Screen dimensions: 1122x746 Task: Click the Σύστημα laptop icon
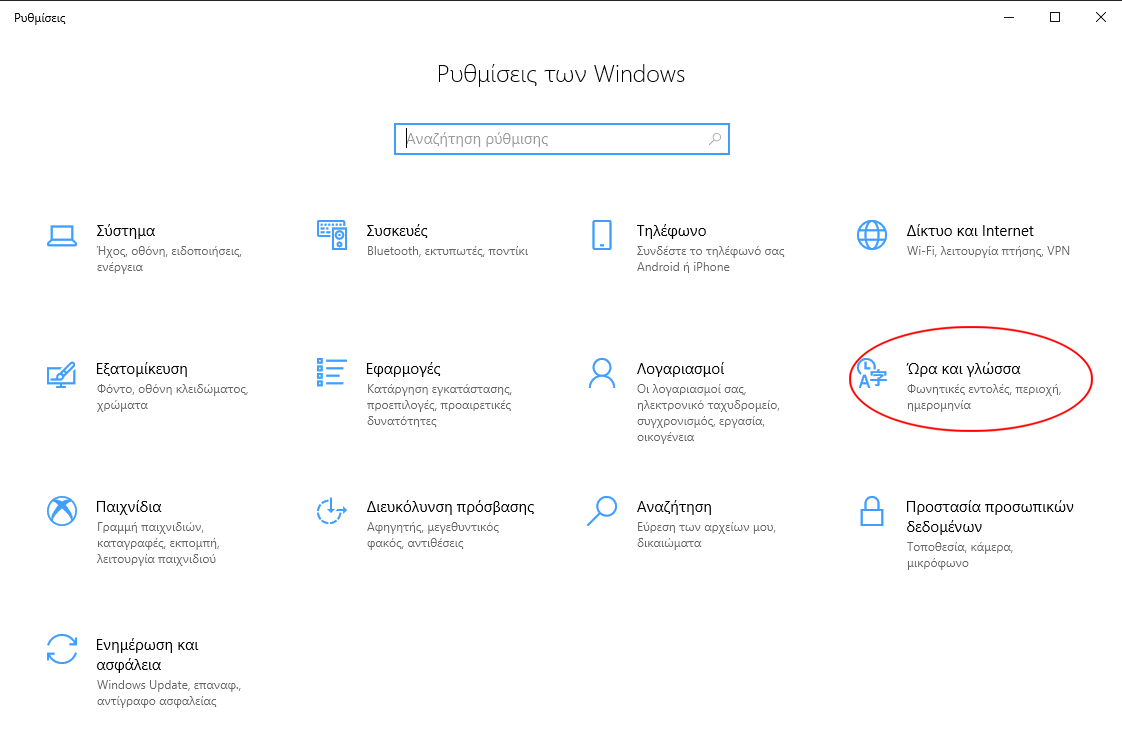pyautogui.click(x=62, y=235)
